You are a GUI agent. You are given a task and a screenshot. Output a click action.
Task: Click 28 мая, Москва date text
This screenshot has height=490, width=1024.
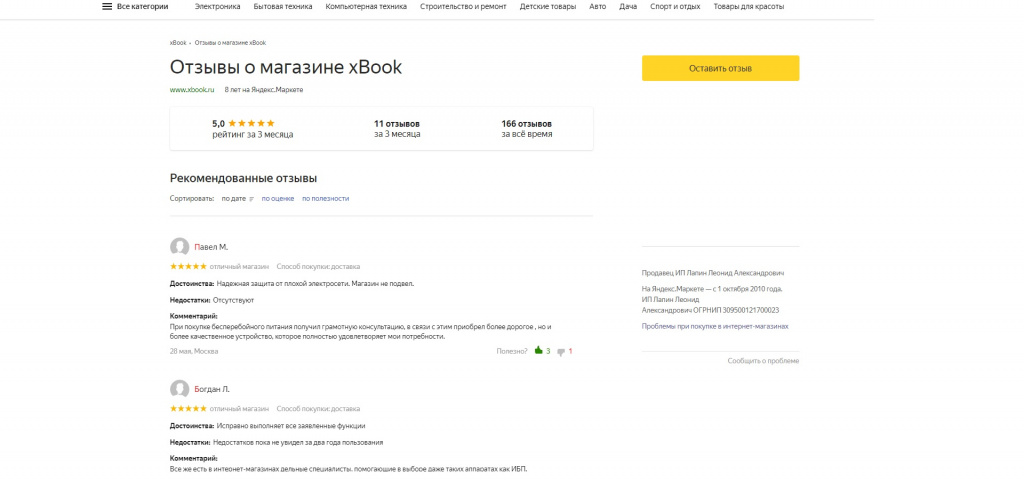click(194, 351)
